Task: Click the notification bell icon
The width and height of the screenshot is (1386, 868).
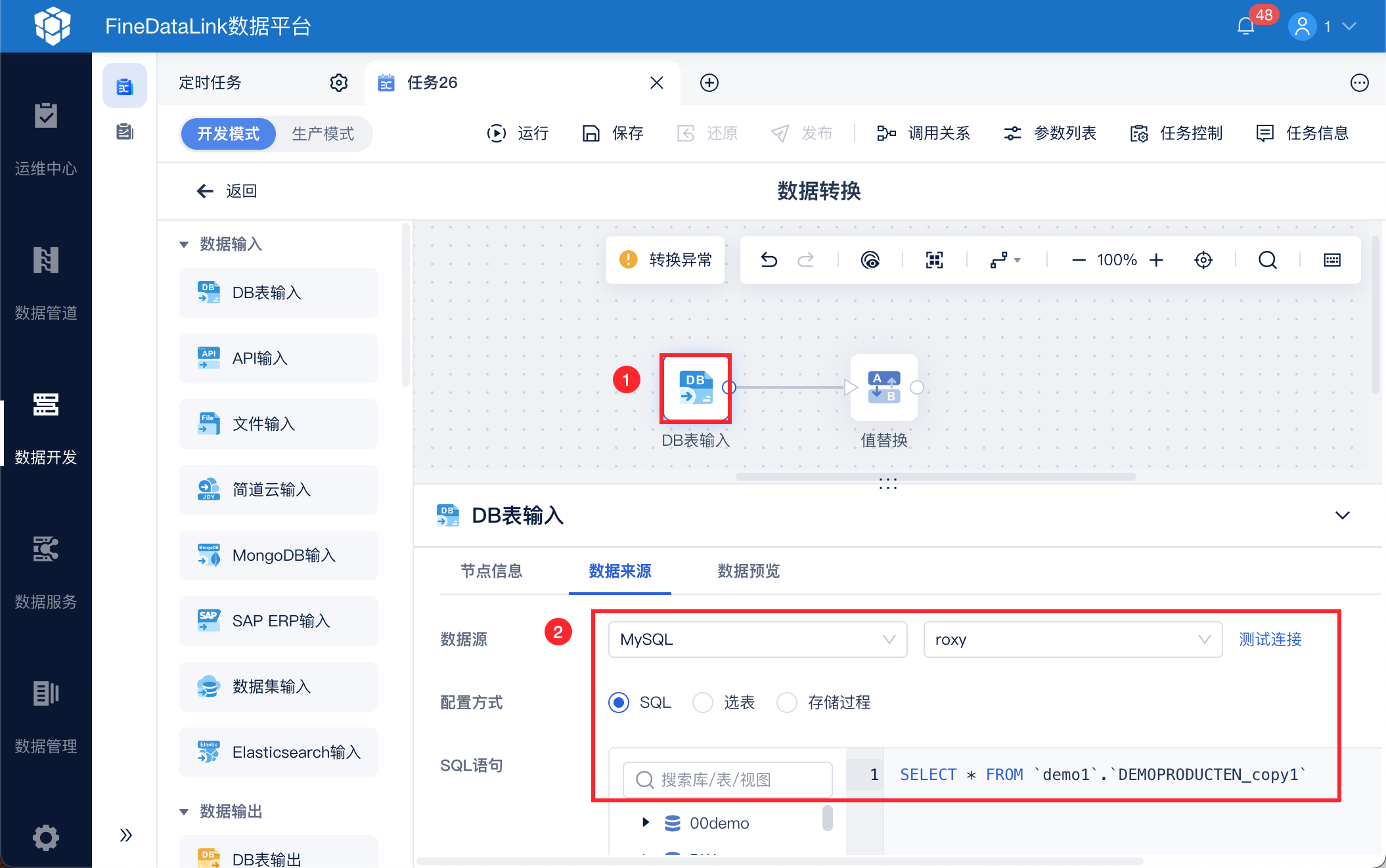Action: click(1245, 26)
